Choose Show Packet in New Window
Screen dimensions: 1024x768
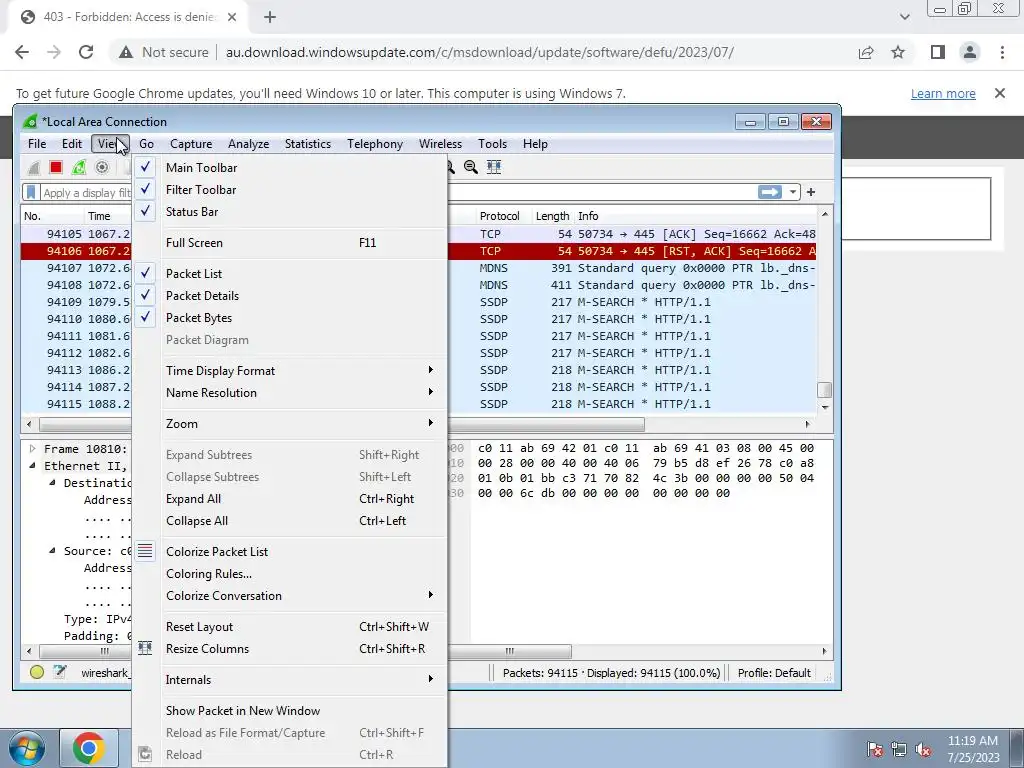pyautogui.click(x=290, y=711)
